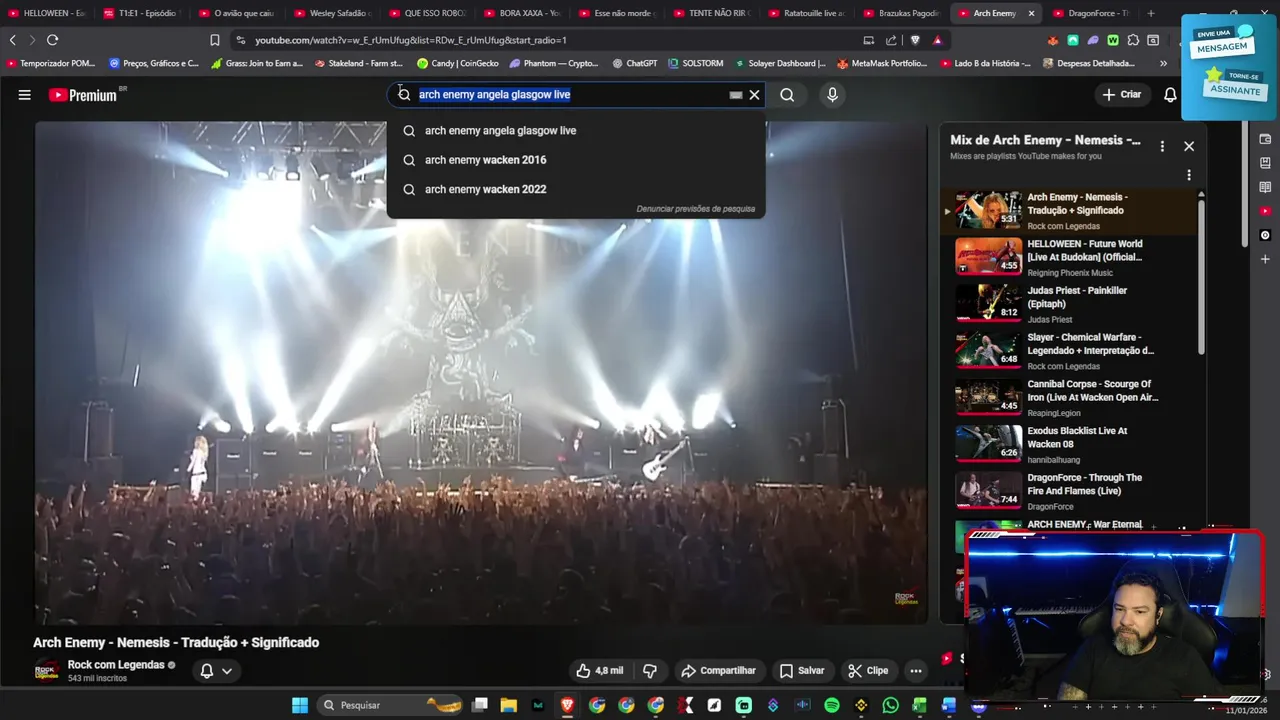Click the Salvar button
Image resolution: width=1280 pixels, height=720 pixels.
click(x=802, y=671)
